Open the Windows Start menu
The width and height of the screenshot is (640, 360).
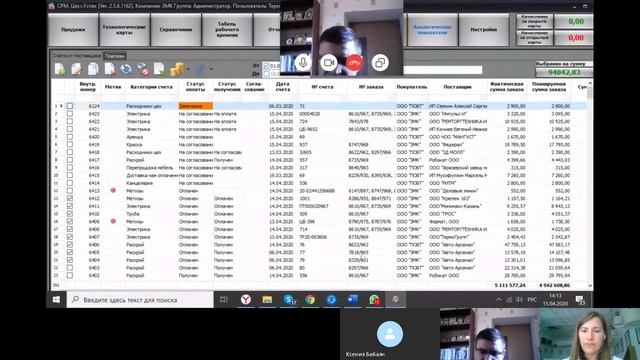[56, 300]
